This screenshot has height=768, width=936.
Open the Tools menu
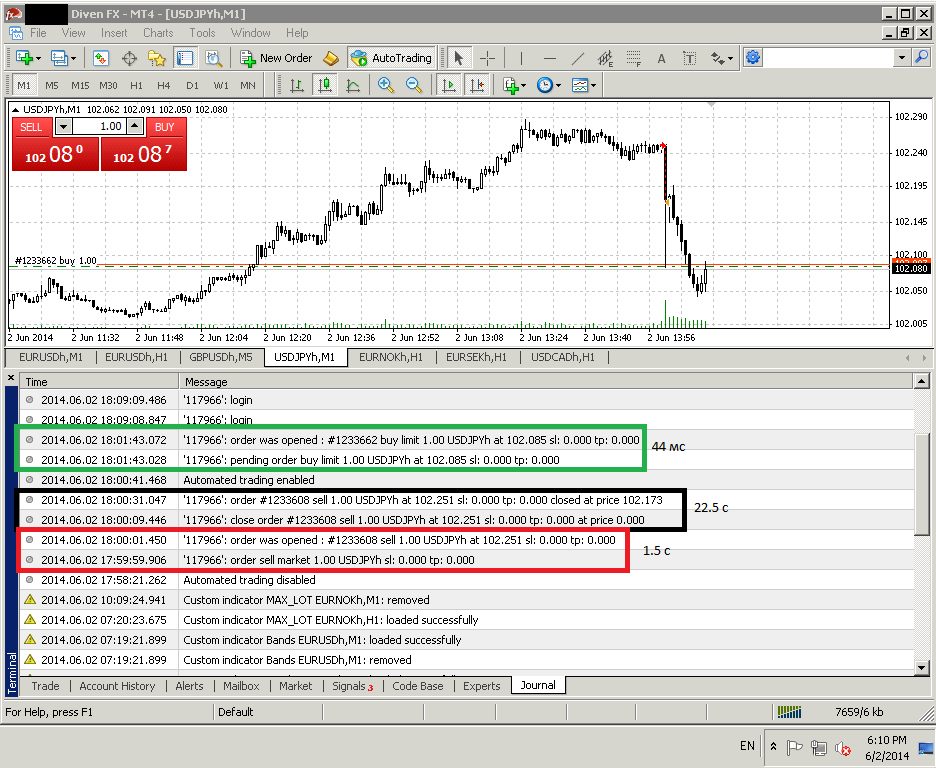click(202, 33)
